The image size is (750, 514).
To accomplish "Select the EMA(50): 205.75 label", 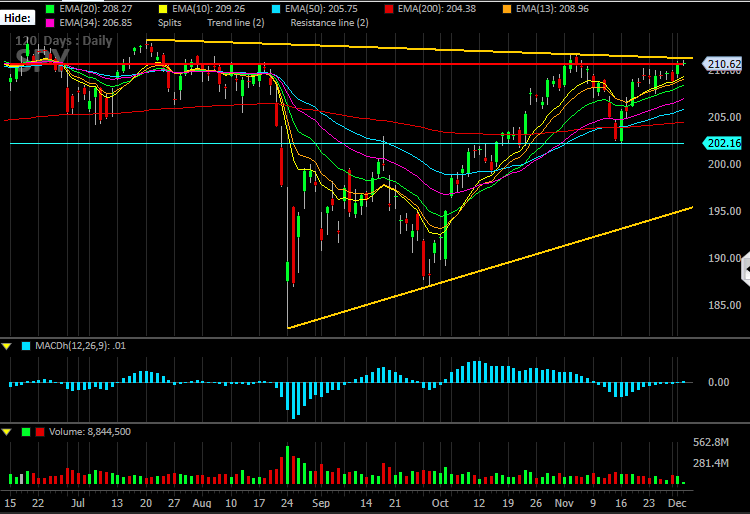I will [x=321, y=9].
